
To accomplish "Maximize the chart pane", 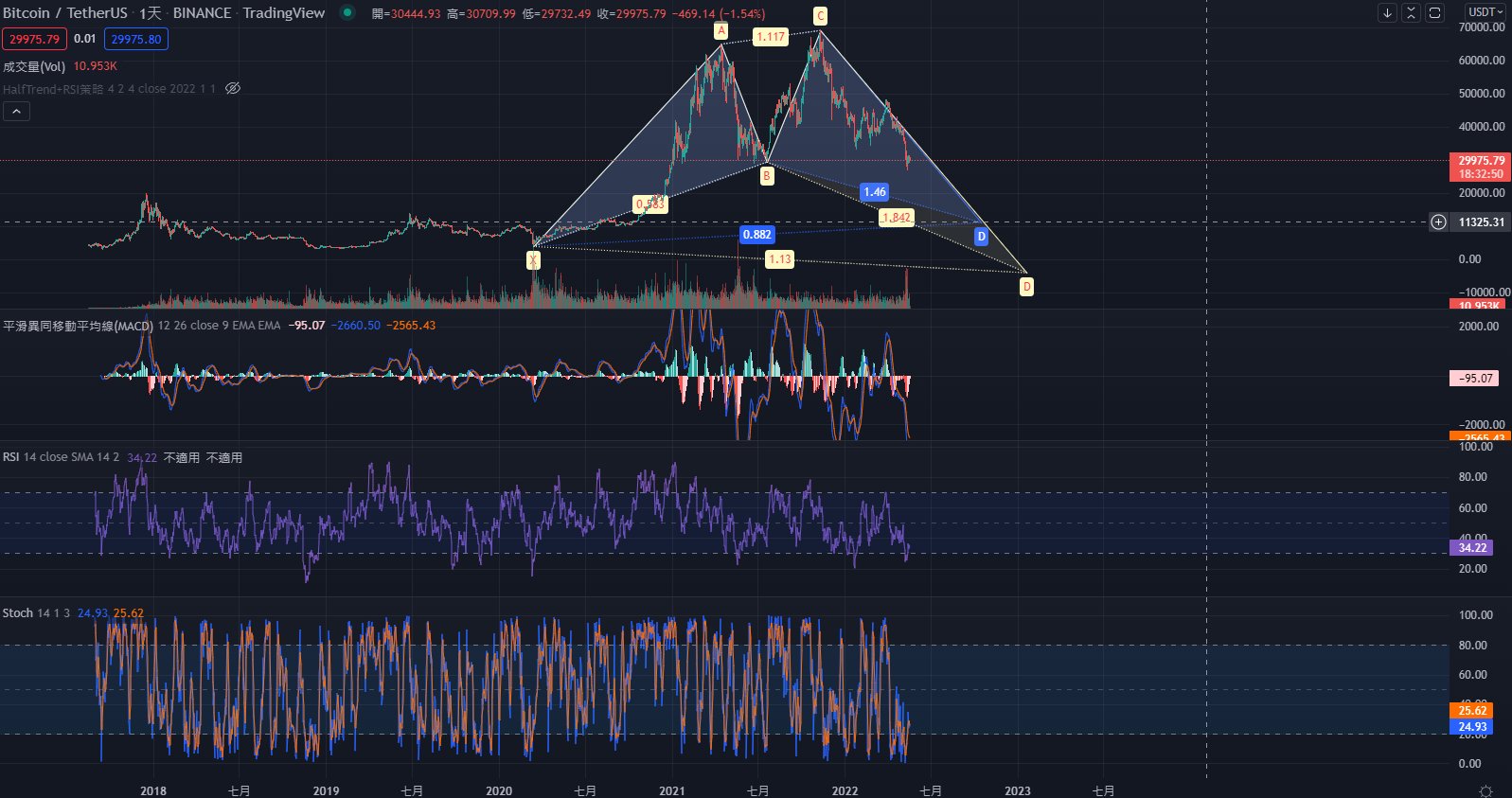I will click(1434, 12).
